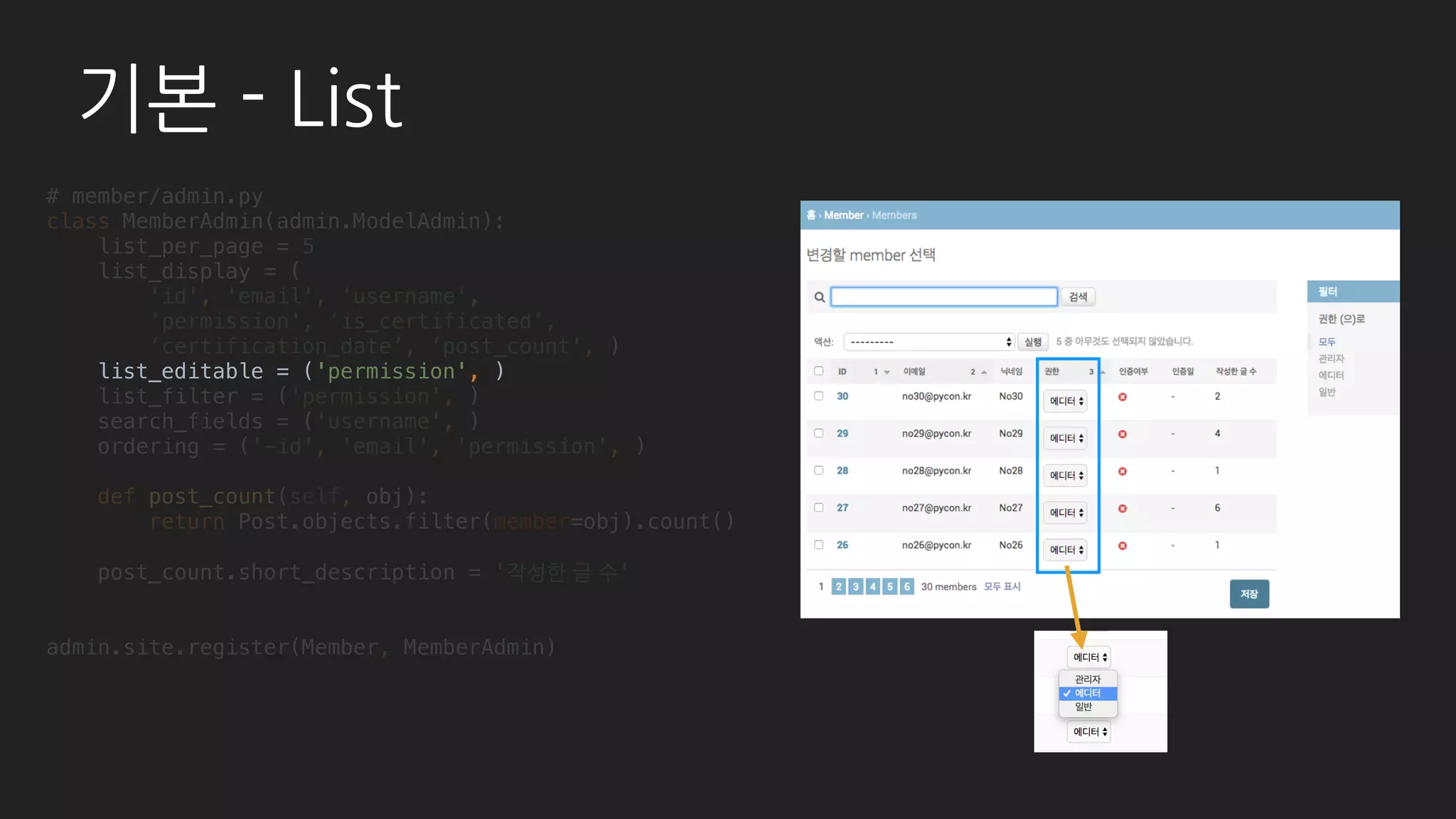The width and height of the screenshot is (1456, 819).
Task: Click the magnifier search icon
Action: (820, 297)
